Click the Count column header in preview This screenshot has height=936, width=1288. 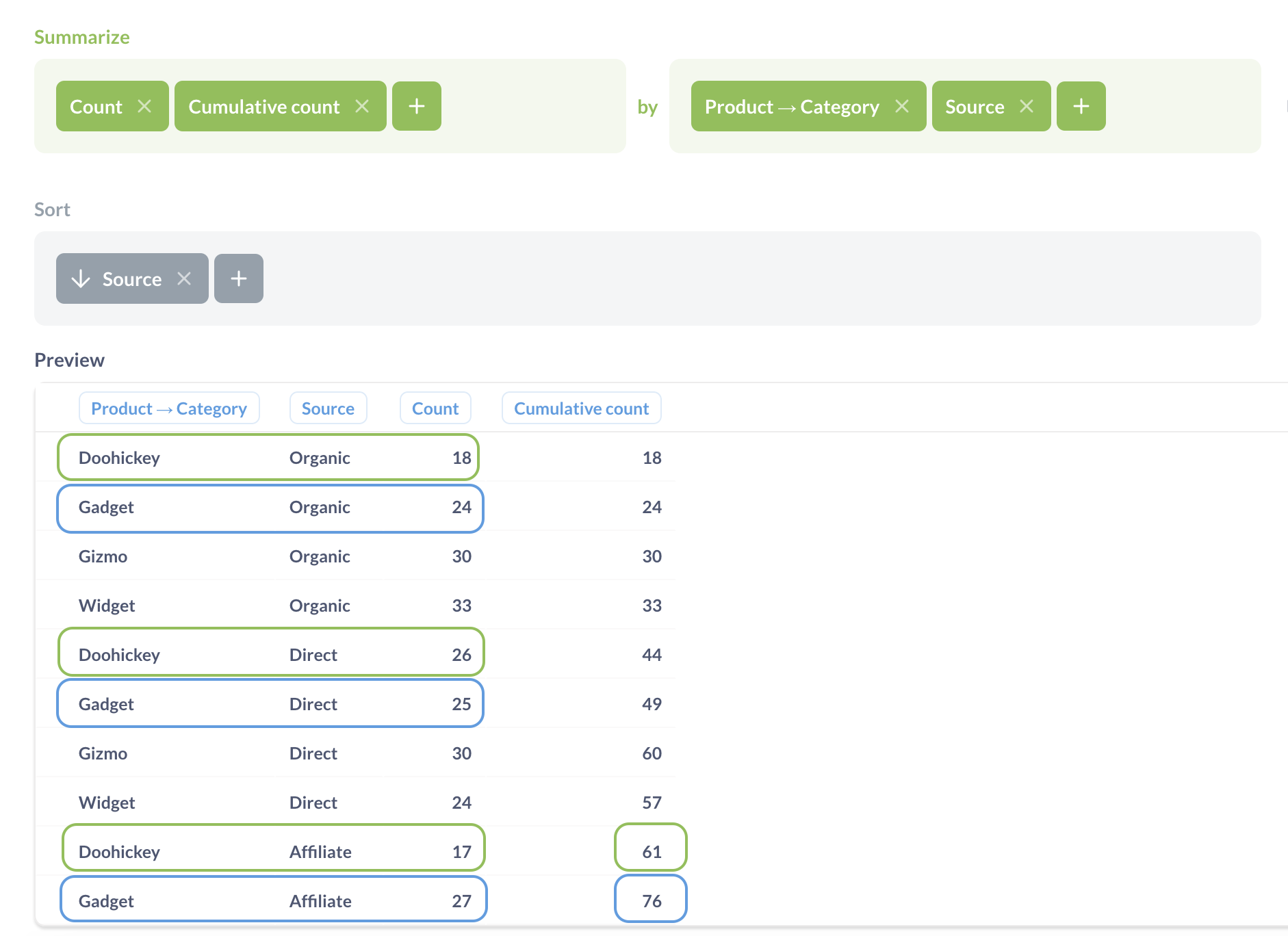click(x=435, y=408)
